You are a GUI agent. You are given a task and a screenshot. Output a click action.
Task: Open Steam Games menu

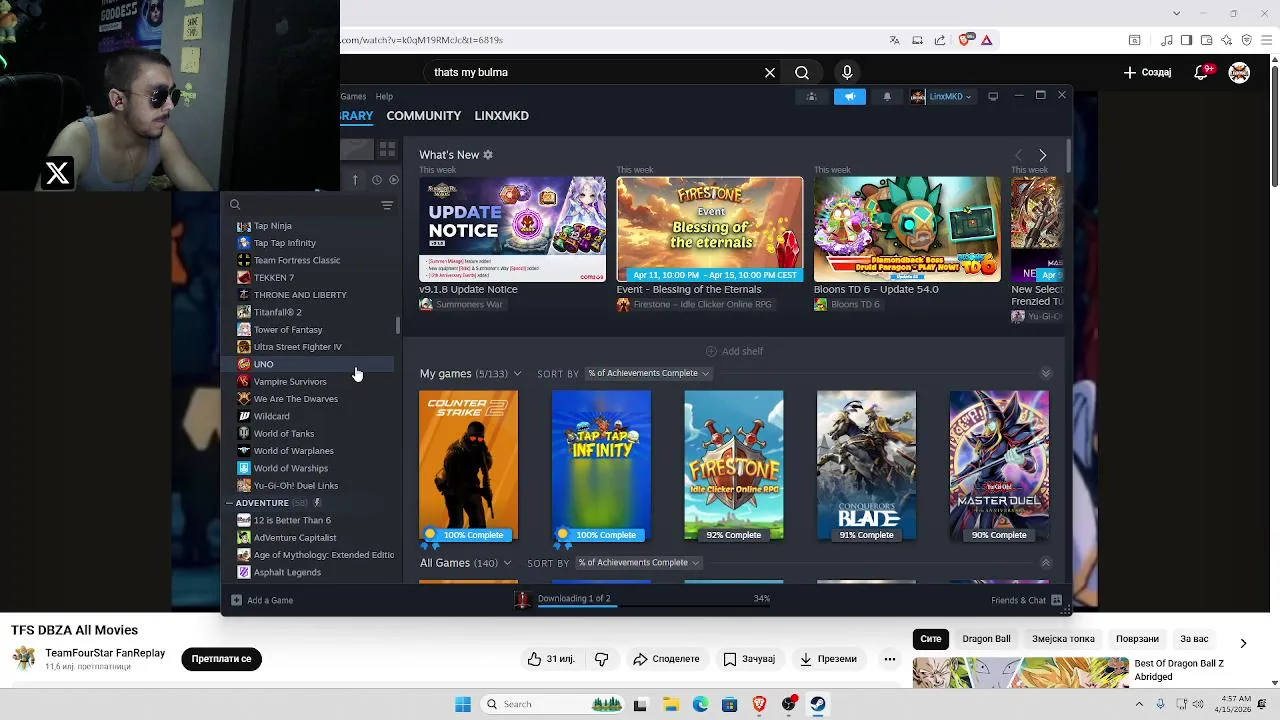tap(353, 96)
